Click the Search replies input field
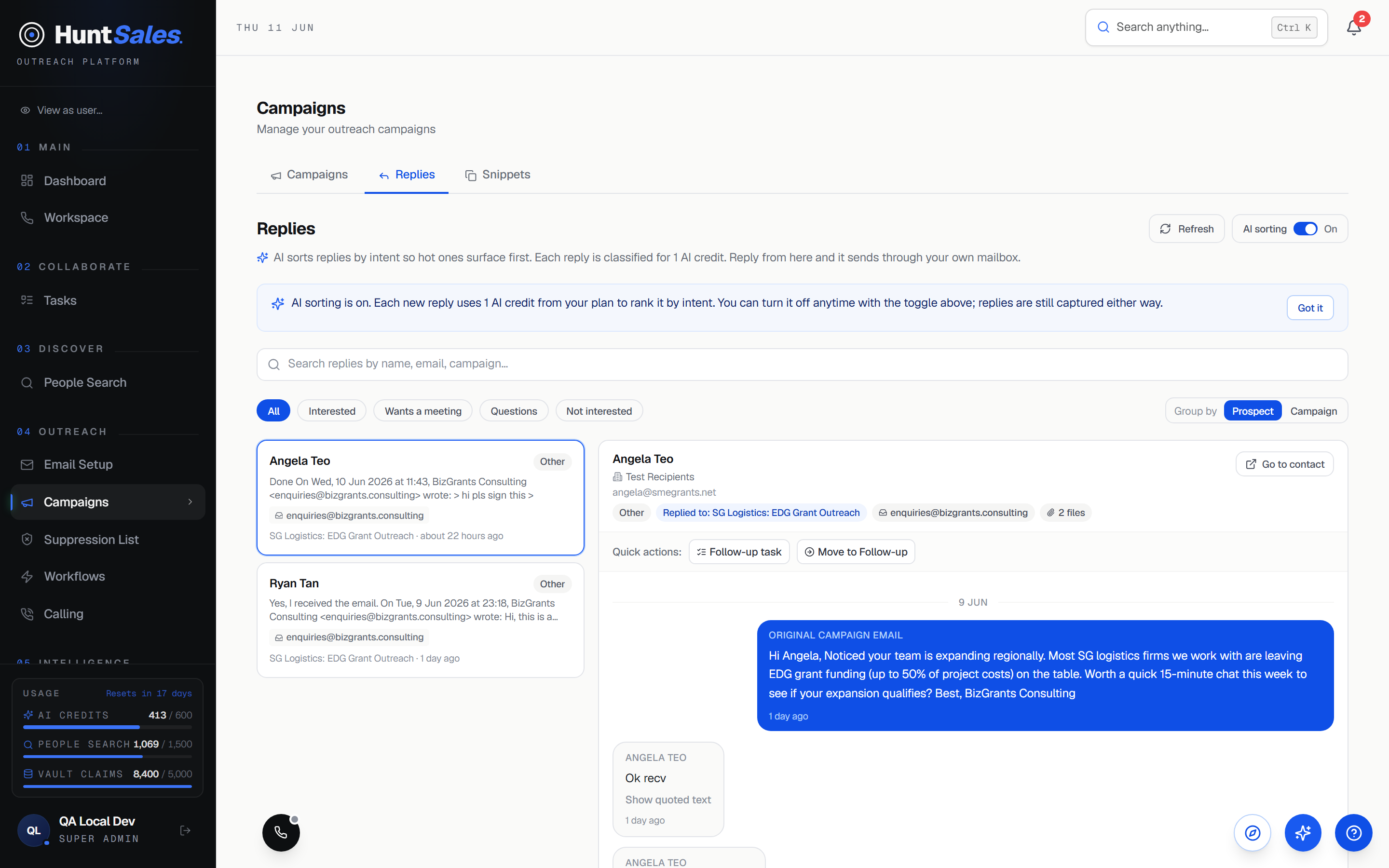The height and width of the screenshot is (868, 1389). (x=802, y=364)
